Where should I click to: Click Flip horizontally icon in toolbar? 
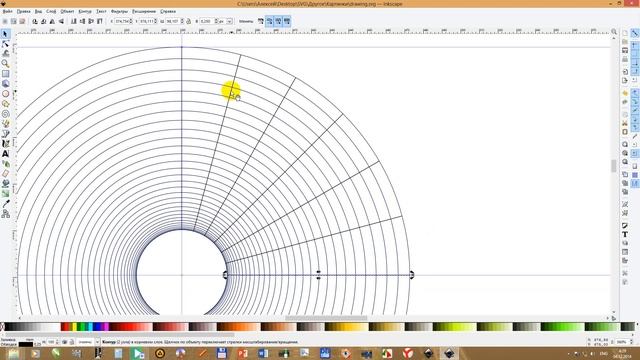tap(52, 21)
